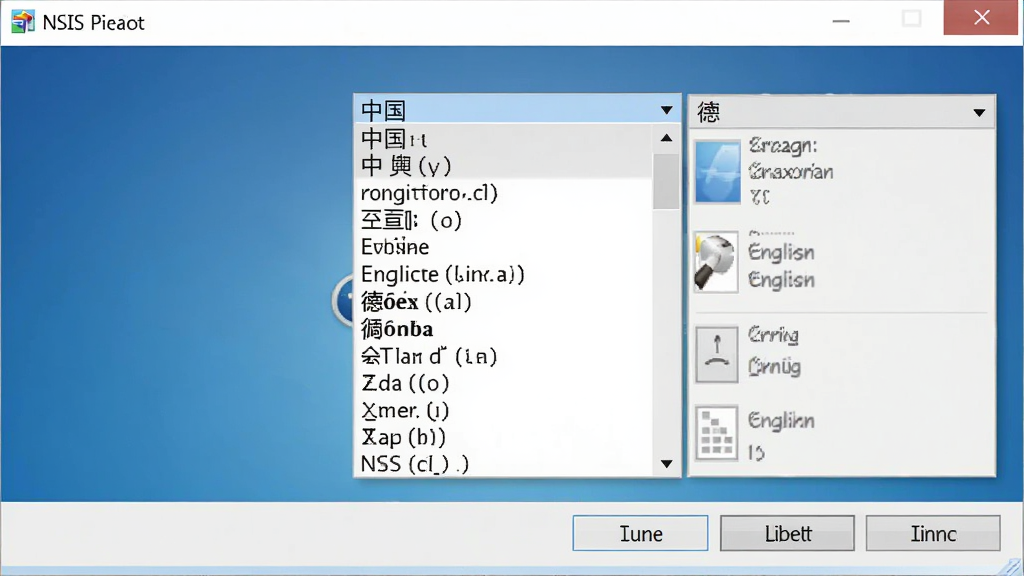Click the 'Englikn' text in right panel
Screen dimensions: 1024x576
pos(781,421)
